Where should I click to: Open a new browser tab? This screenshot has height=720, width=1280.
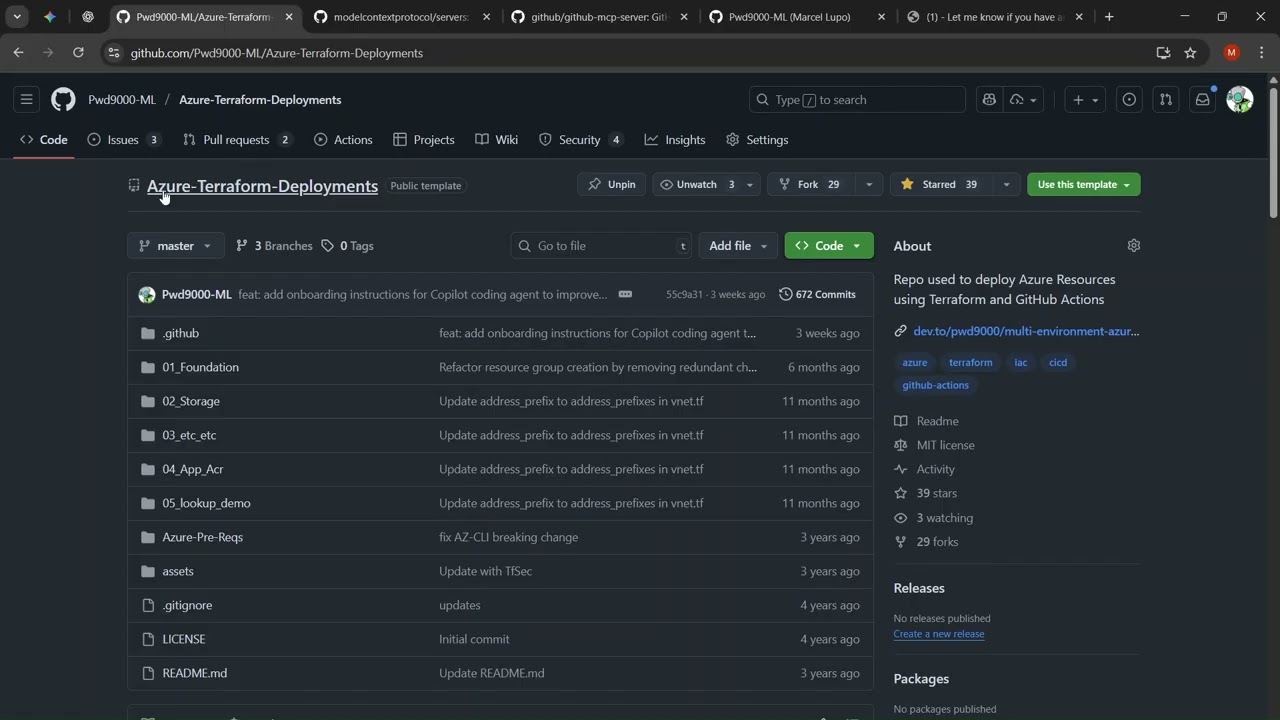point(1109,17)
